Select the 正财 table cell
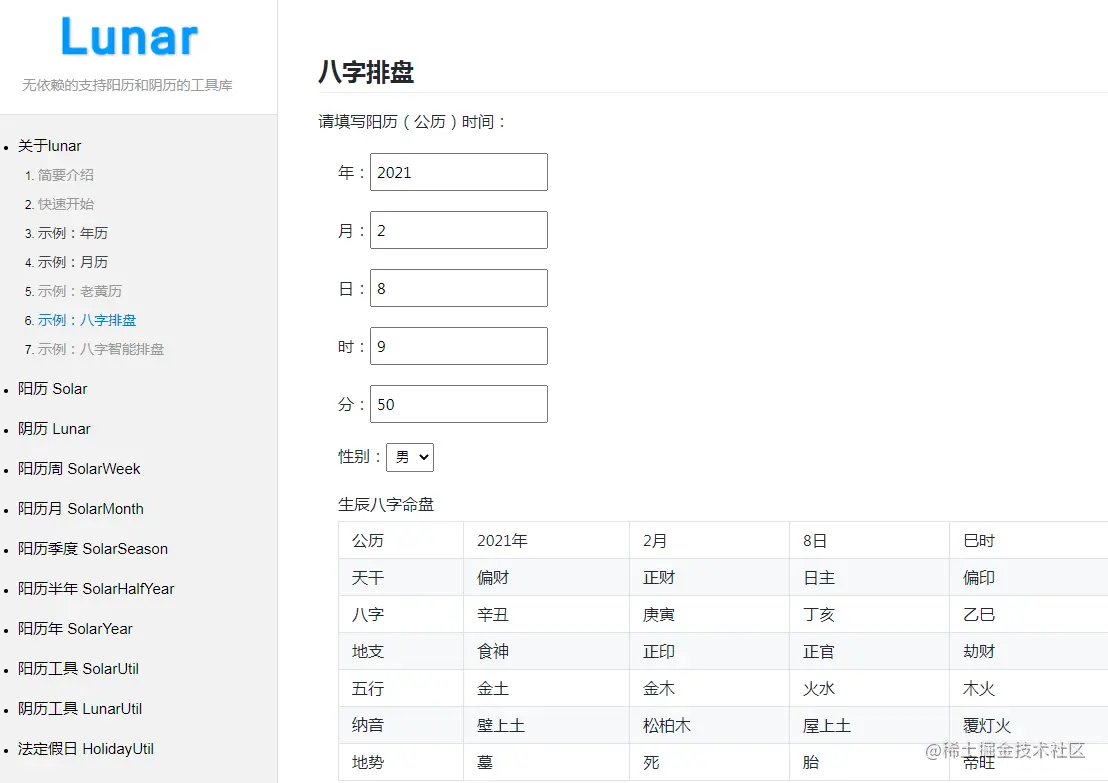Screen dimensions: 1108x783 point(709,577)
